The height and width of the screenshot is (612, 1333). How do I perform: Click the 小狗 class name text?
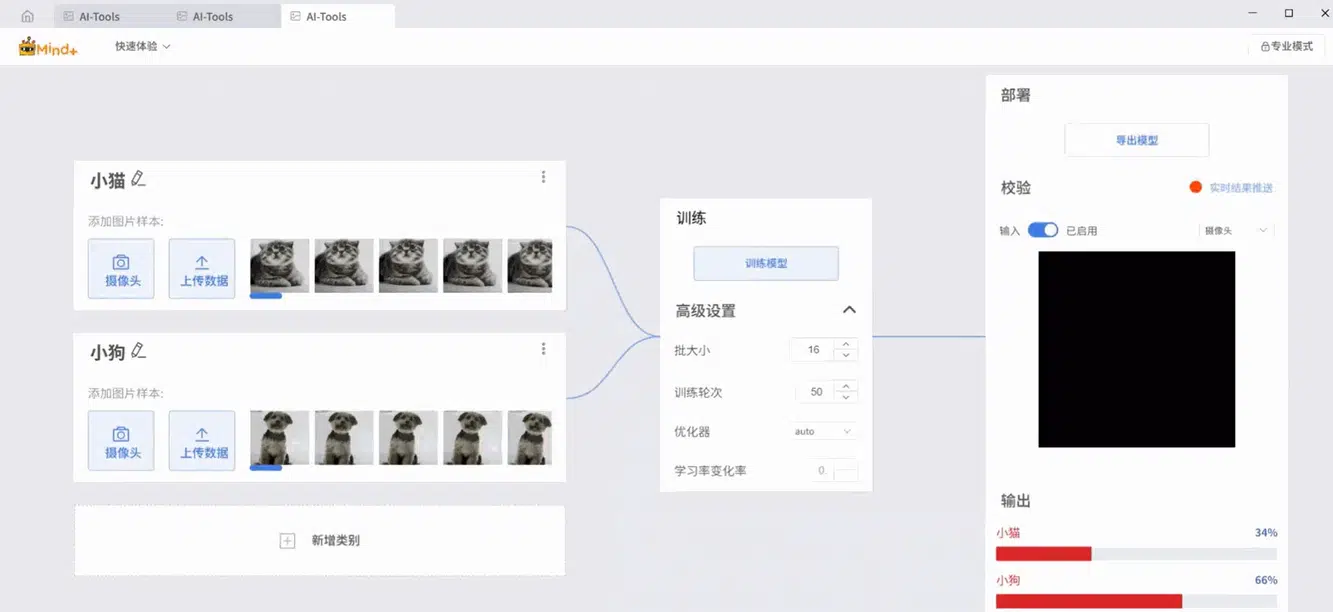coord(108,353)
